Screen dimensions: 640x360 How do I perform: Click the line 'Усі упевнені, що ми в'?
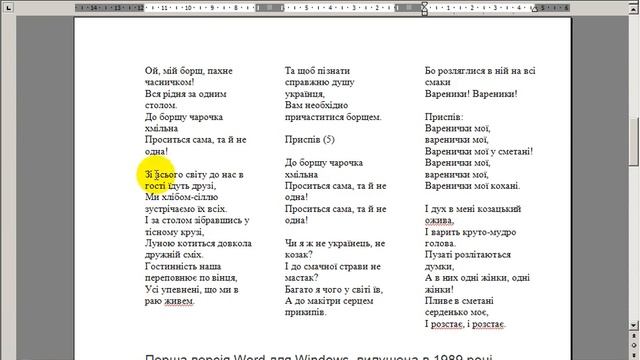[x=191, y=290]
